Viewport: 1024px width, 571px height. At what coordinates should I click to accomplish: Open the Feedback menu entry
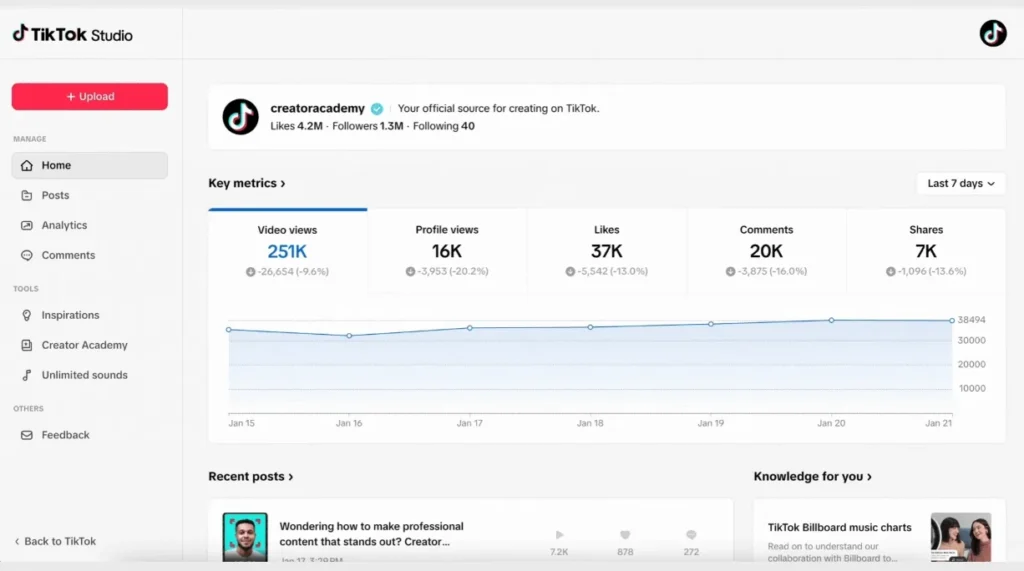(x=89, y=435)
